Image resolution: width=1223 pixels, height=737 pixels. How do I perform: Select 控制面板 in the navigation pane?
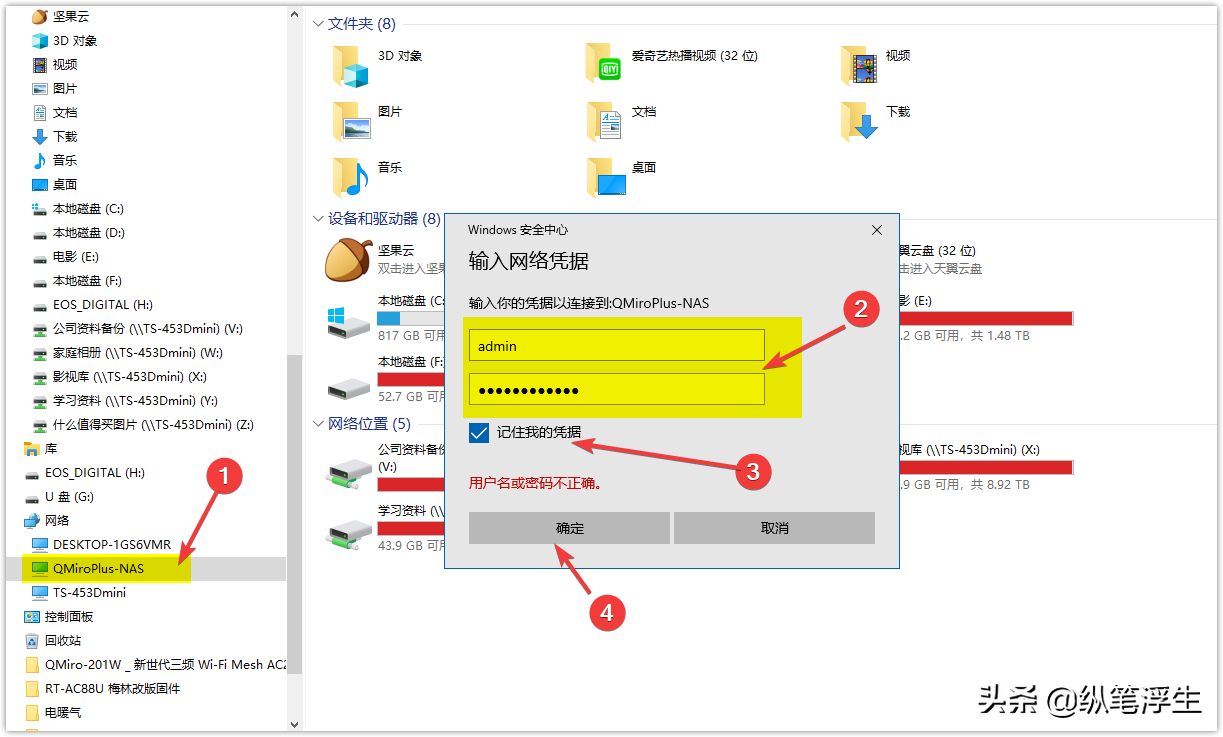[68, 616]
